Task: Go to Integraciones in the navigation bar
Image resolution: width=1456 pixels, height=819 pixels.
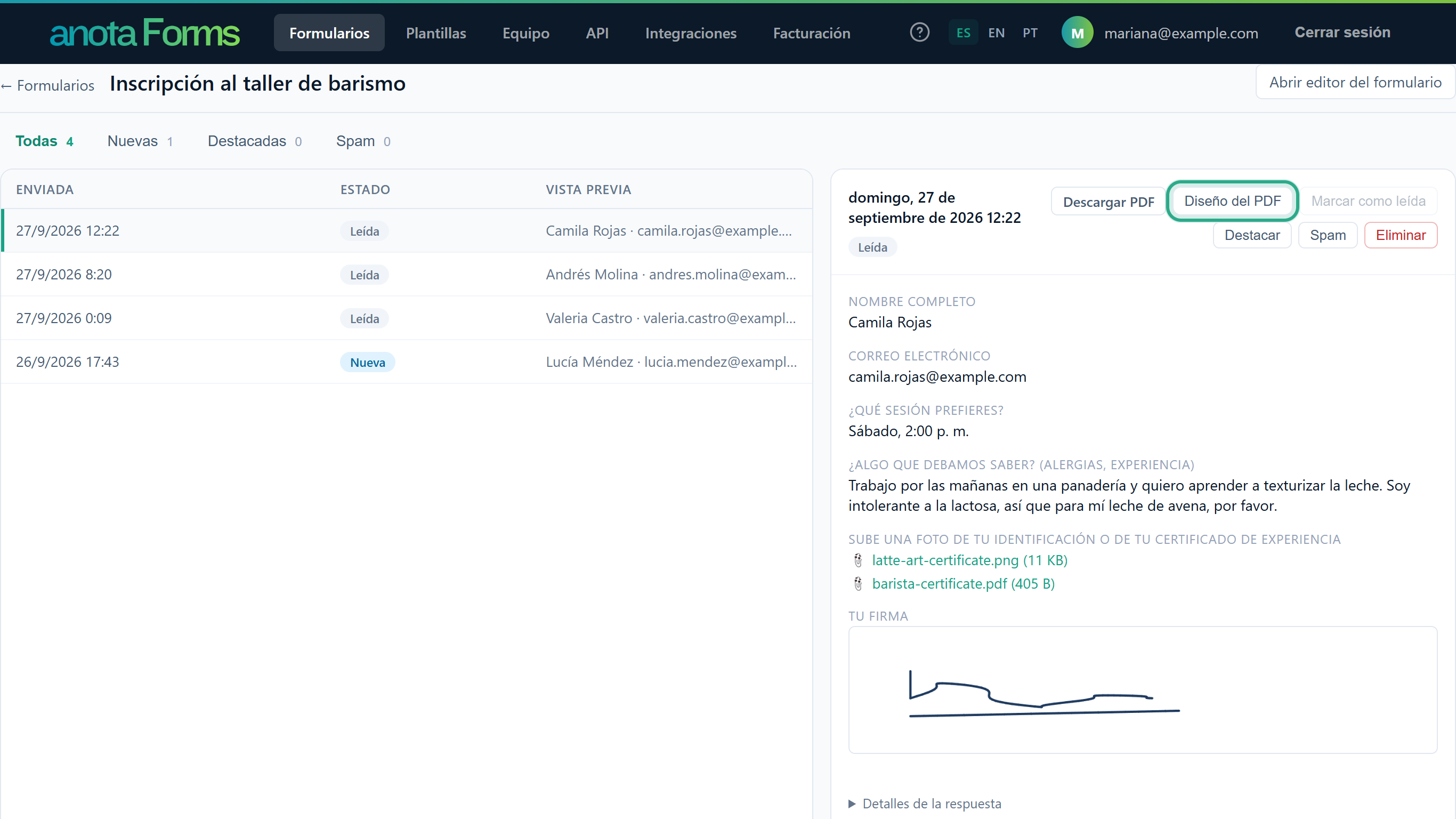Action: tap(691, 33)
